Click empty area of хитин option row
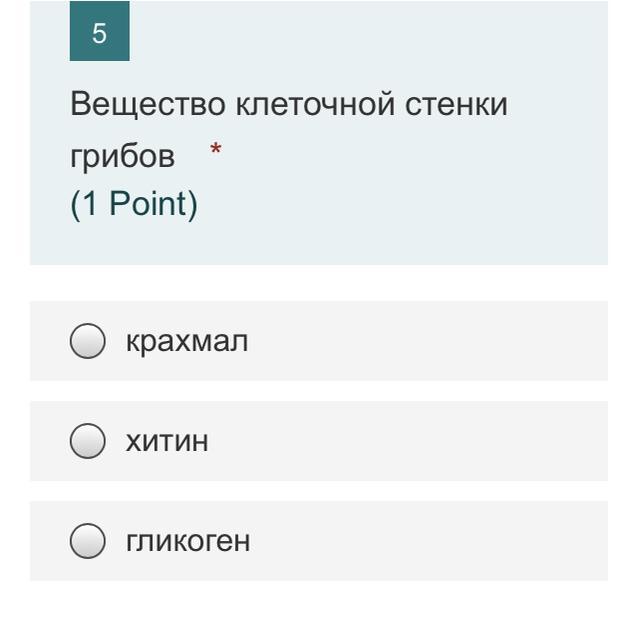Screen dimensions: 638x642 tap(409, 441)
